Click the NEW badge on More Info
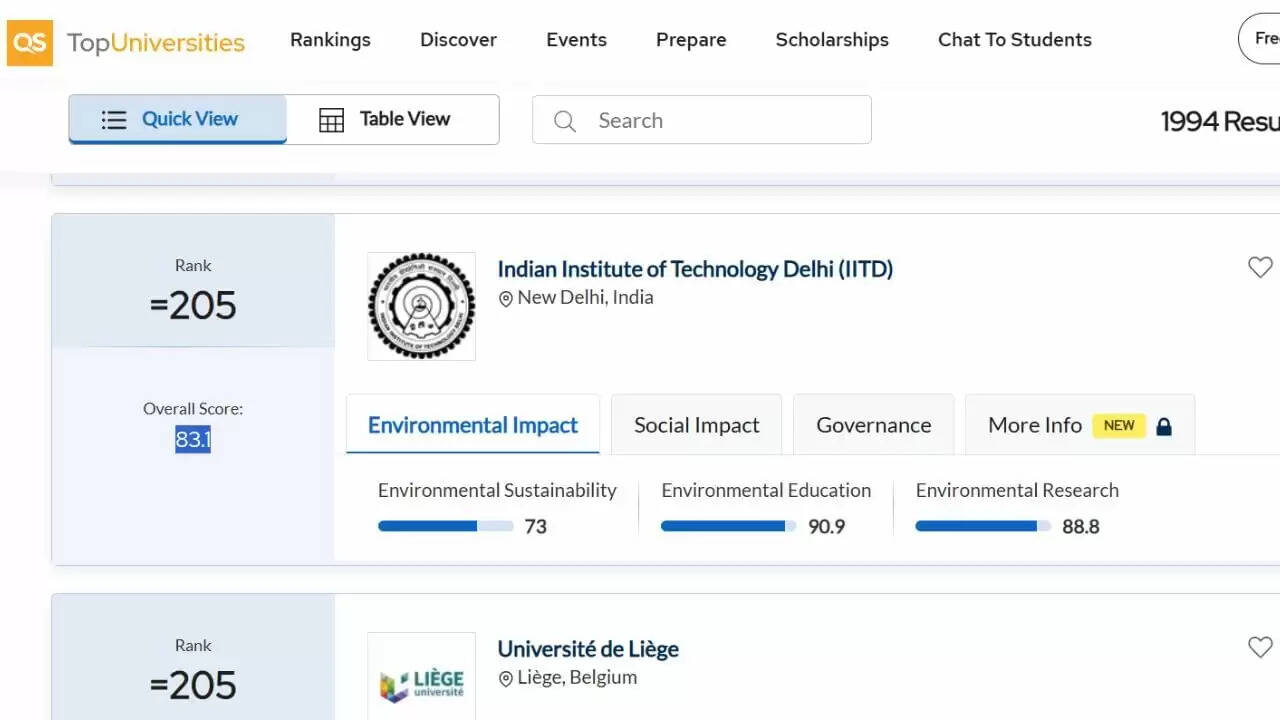Screen dimensions: 1280x720 click(x=1119, y=425)
